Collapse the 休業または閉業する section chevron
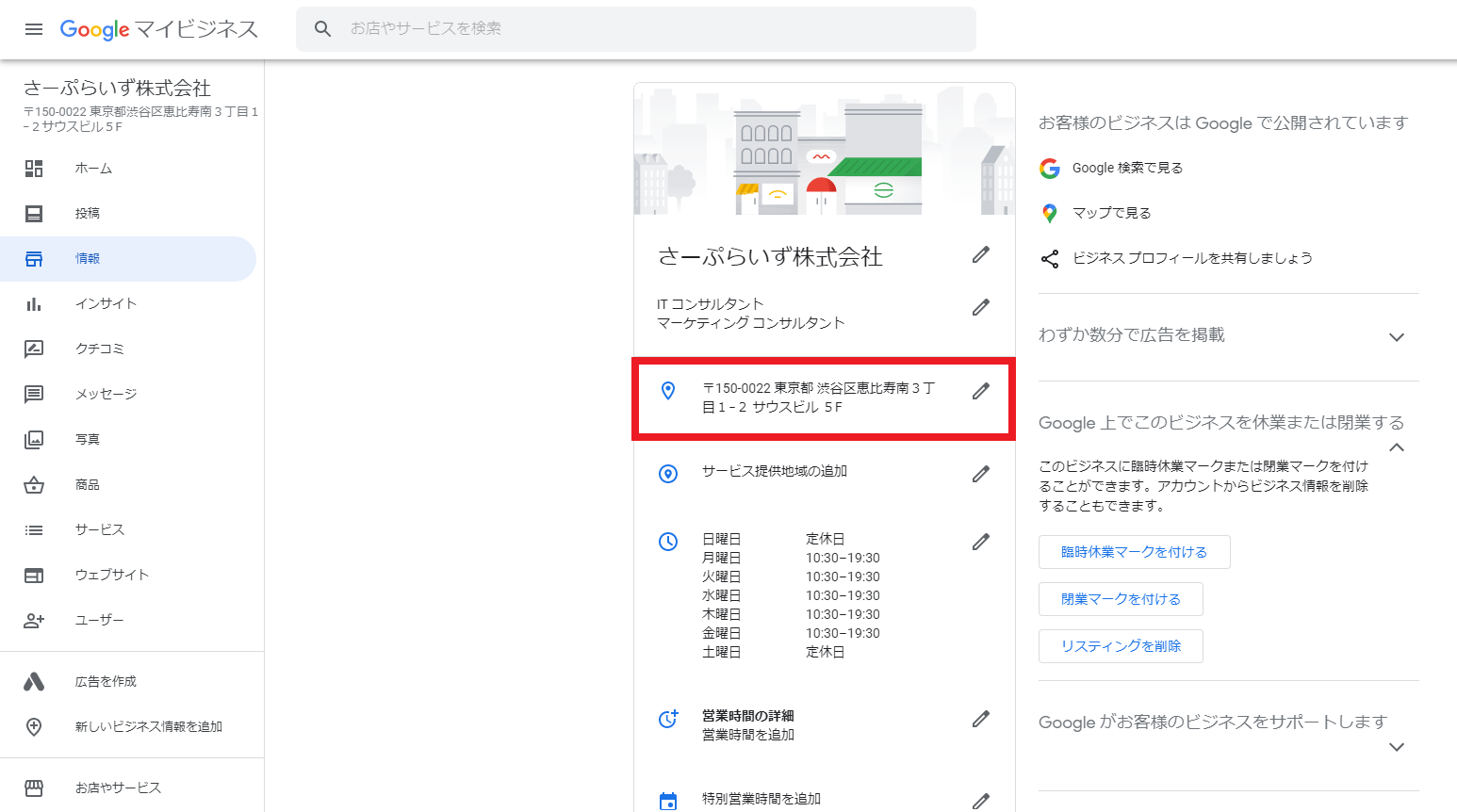The width and height of the screenshot is (1457, 812). [x=1397, y=447]
